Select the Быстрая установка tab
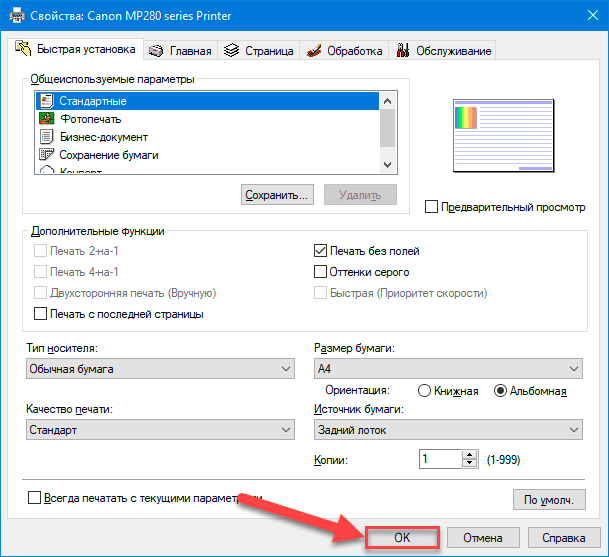The width and height of the screenshot is (609, 557). tap(76, 49)
